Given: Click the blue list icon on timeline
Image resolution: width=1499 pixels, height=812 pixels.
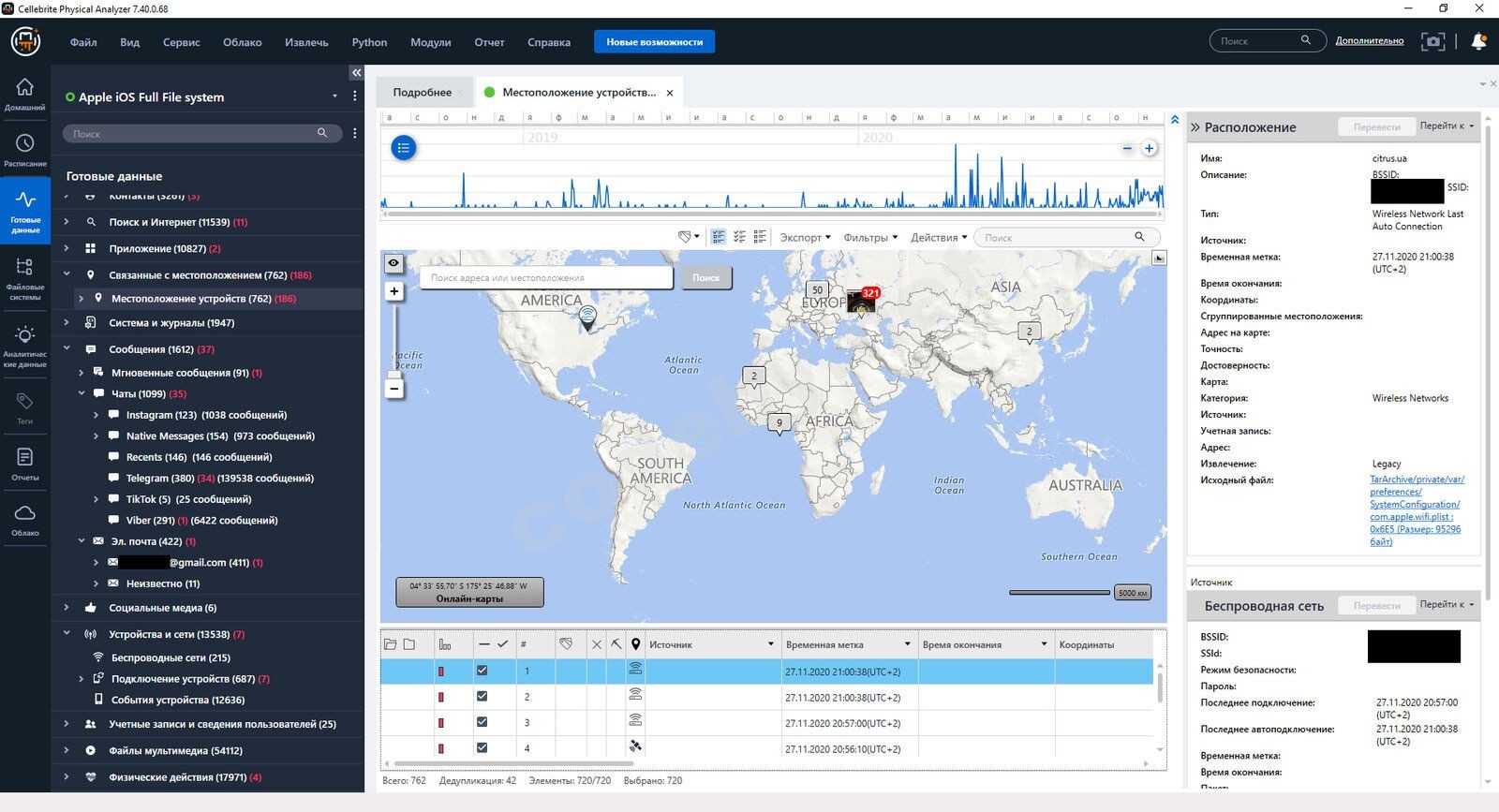Looking at the screenshot, I should [403, 148].
